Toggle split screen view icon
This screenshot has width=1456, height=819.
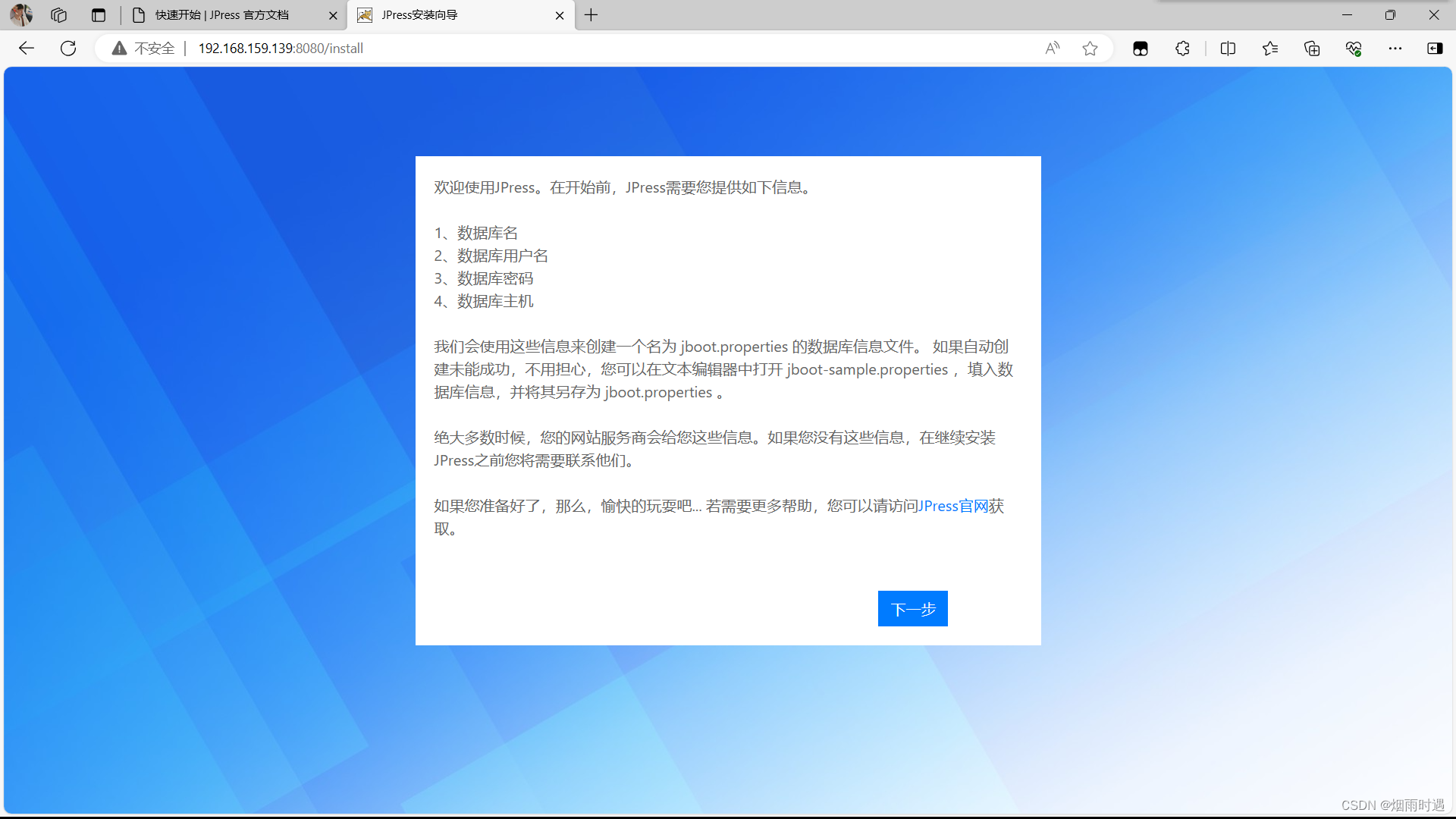[x=1228, y=49]
